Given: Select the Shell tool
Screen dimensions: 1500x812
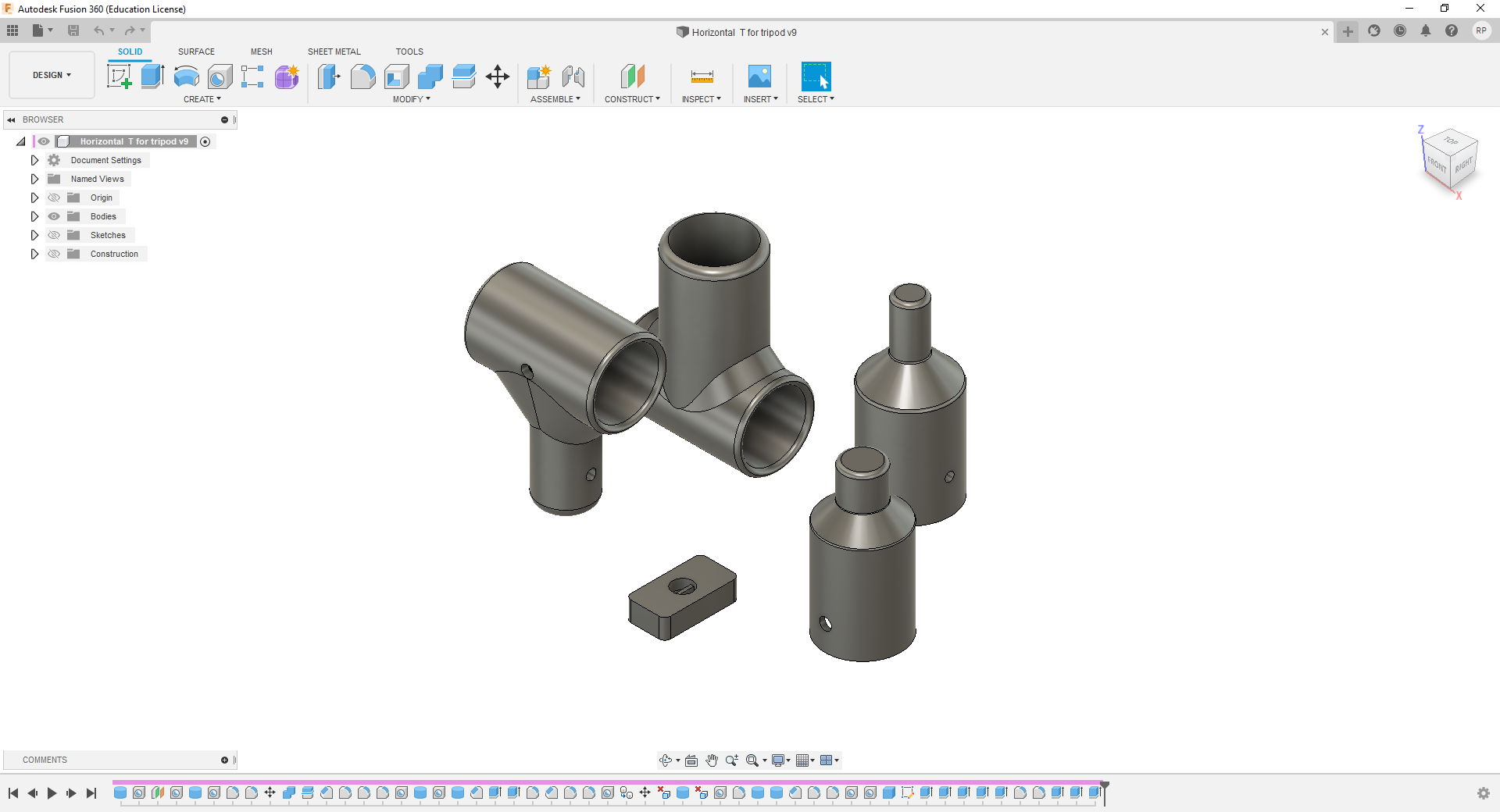Looking at the screenshot, I should [396, 77].
